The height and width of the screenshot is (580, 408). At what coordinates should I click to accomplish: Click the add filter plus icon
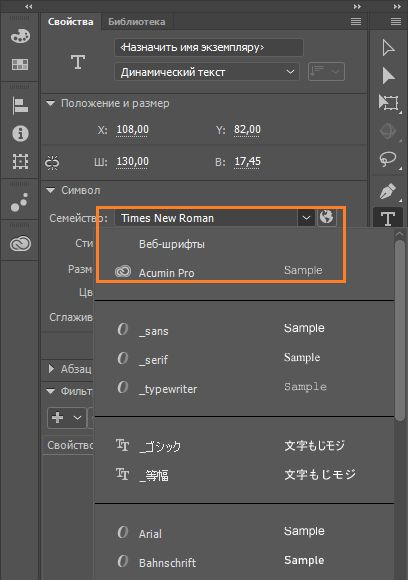(57, 418)
